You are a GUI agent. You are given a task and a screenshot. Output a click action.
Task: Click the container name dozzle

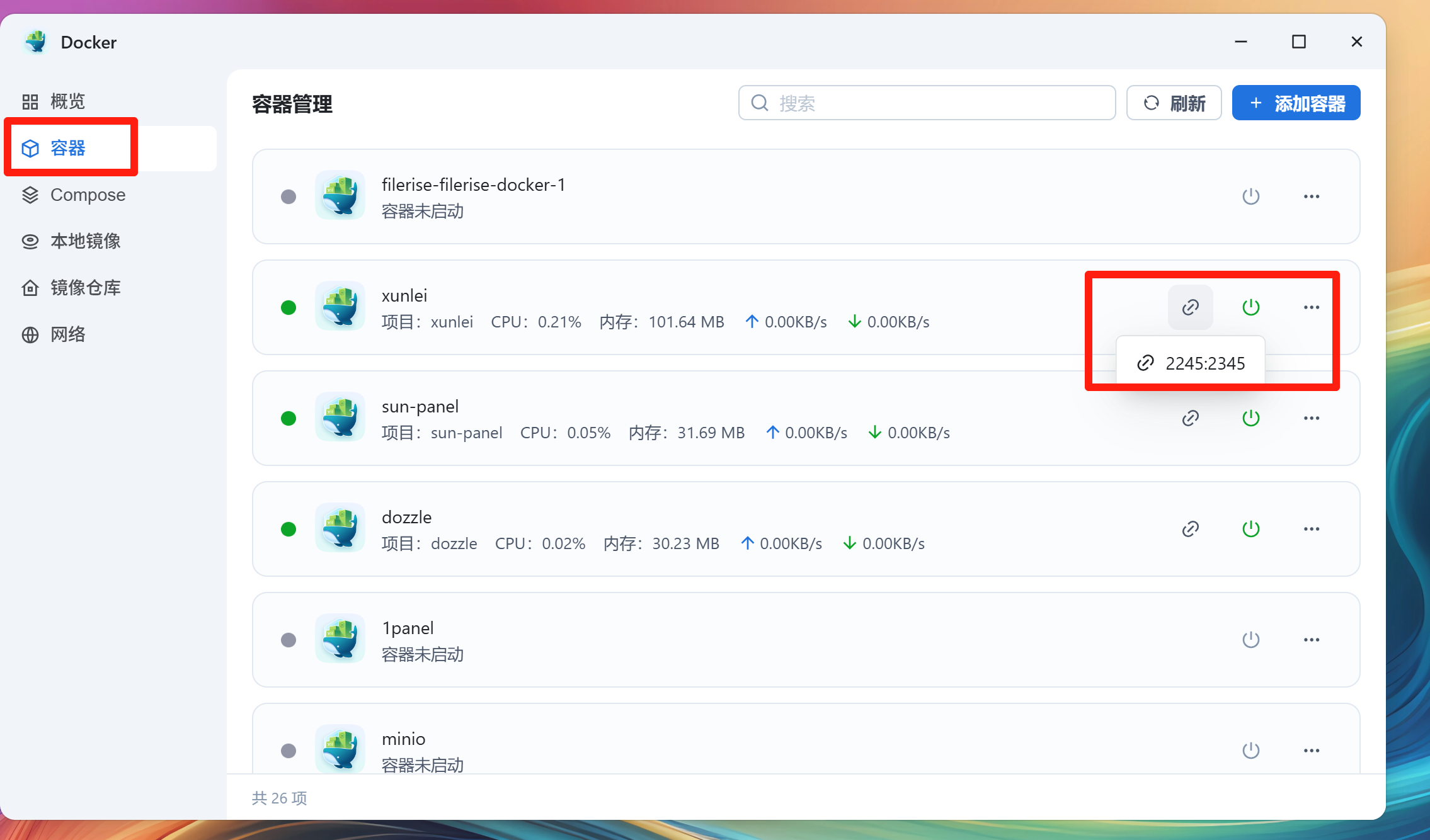[x=407, y=518]
